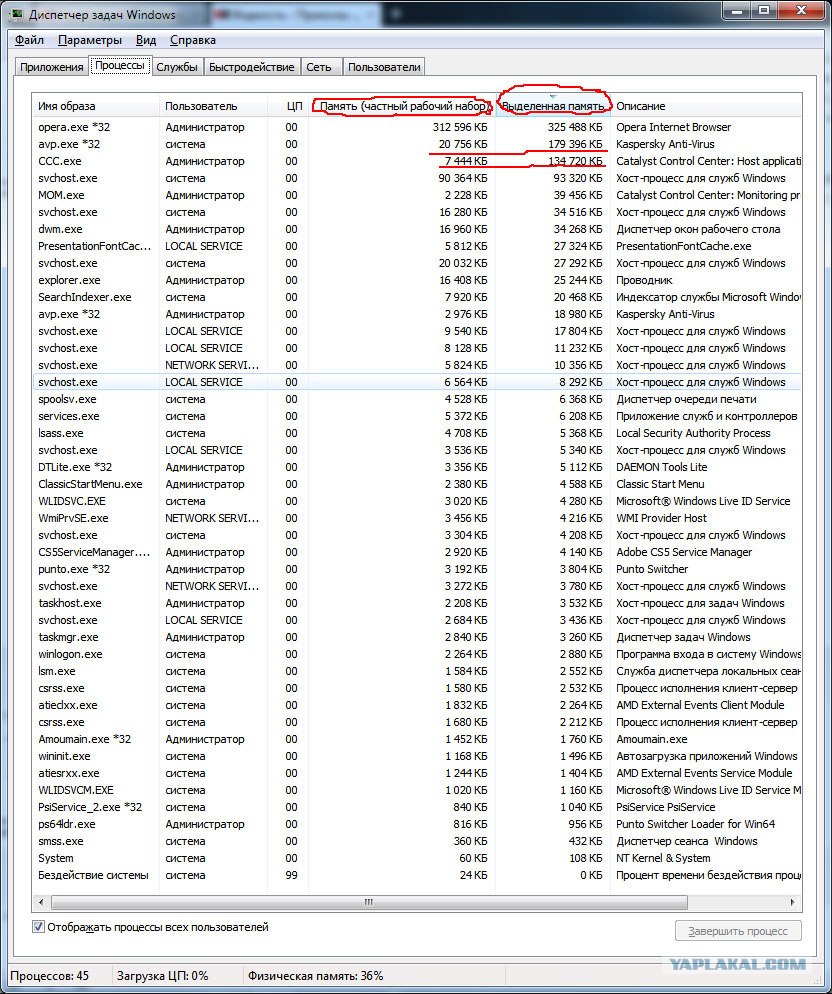Select the ClassicStartMenu.exe process

(x=417, y=484)
